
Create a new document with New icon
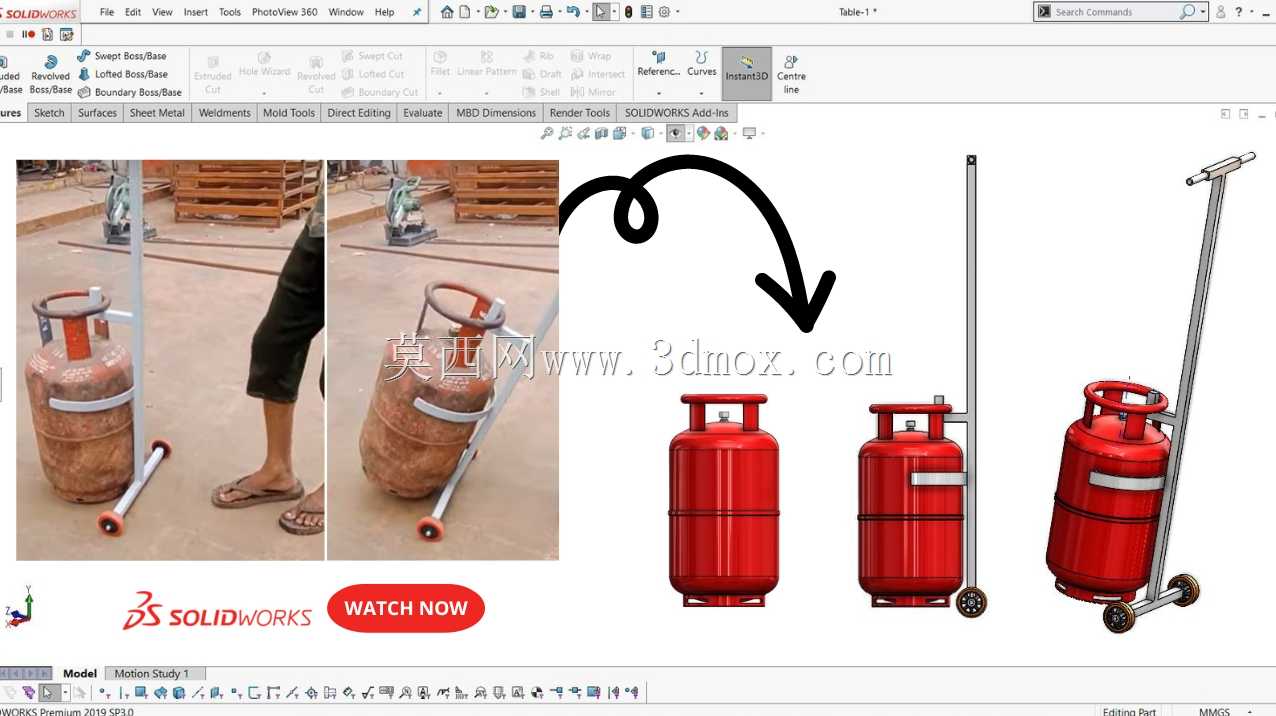(464, 12)
